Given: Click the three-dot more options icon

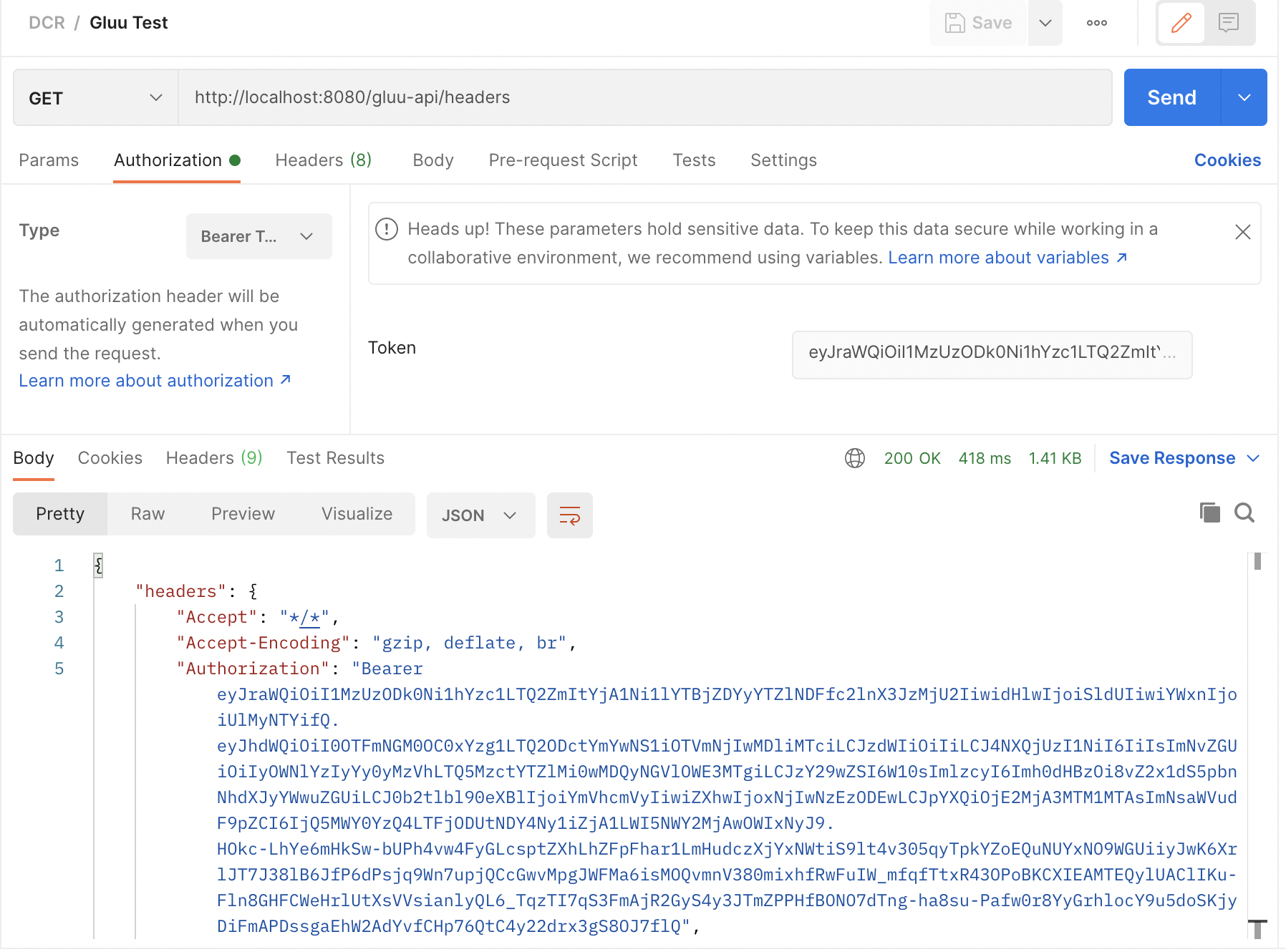Looking at the screenshot, I should tap(1096, 23).
